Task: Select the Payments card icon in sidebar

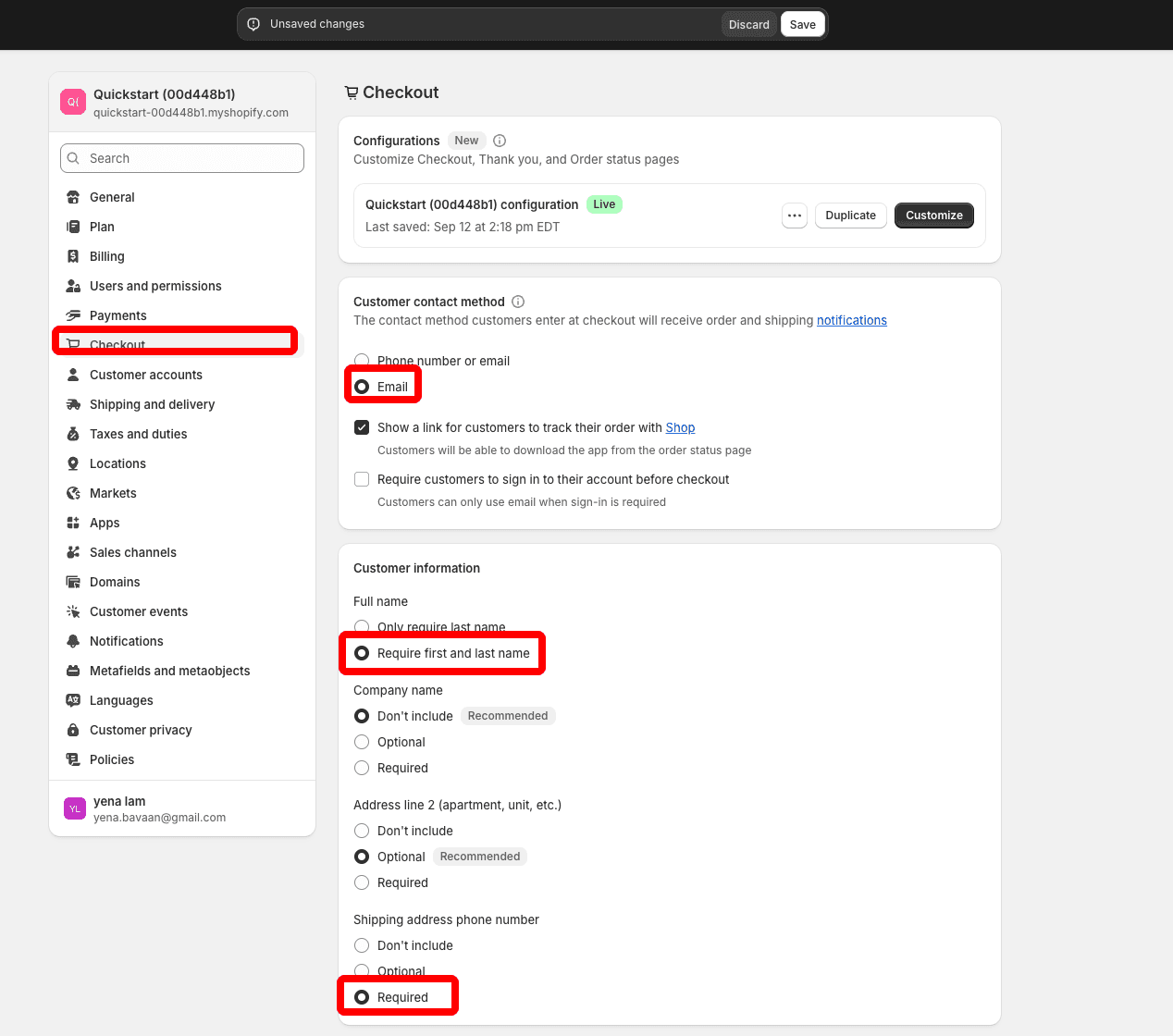Action: [x=73, y=314]
